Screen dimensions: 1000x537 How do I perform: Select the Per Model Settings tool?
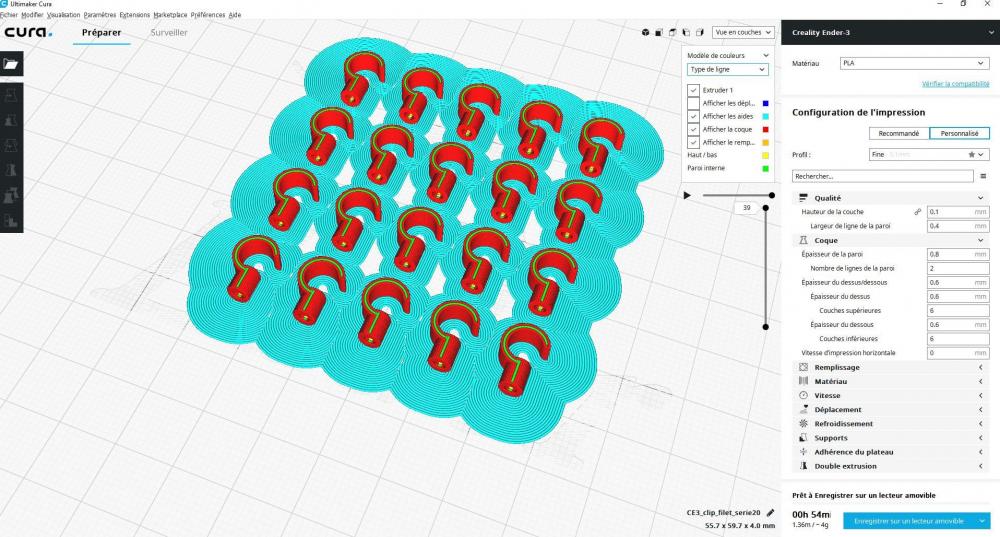11,195
